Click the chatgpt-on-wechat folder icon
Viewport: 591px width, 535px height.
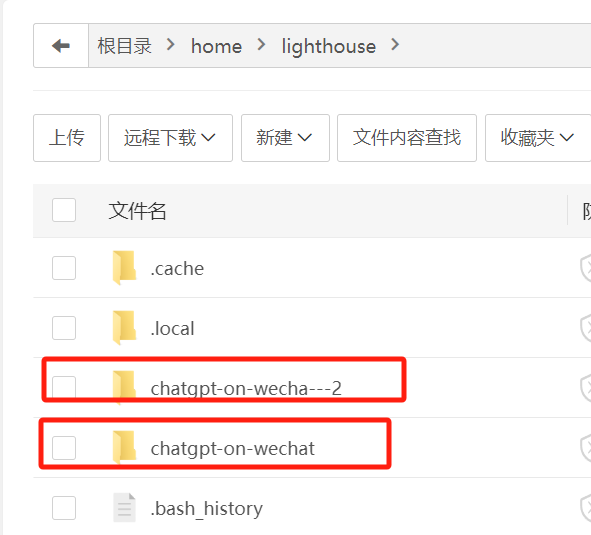(x=124, y=448)
